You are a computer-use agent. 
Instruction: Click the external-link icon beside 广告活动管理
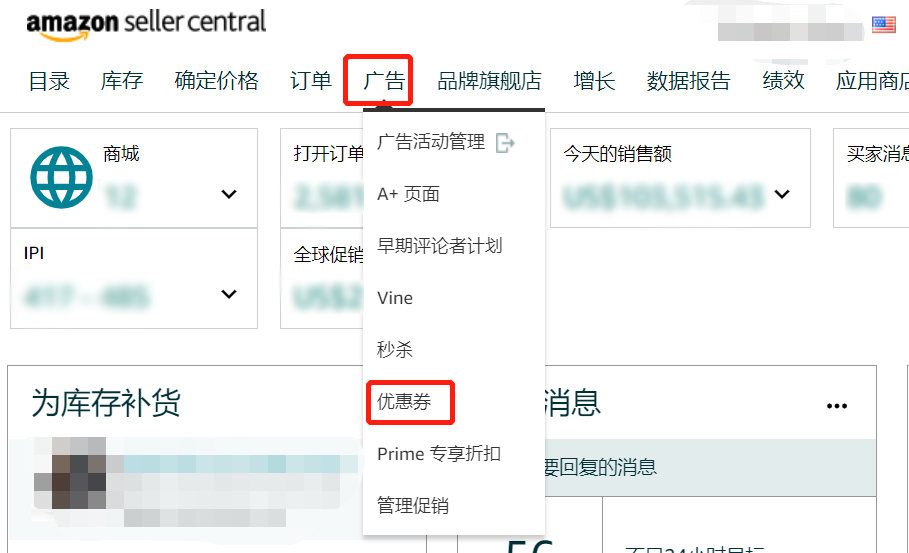click(505, 142)
